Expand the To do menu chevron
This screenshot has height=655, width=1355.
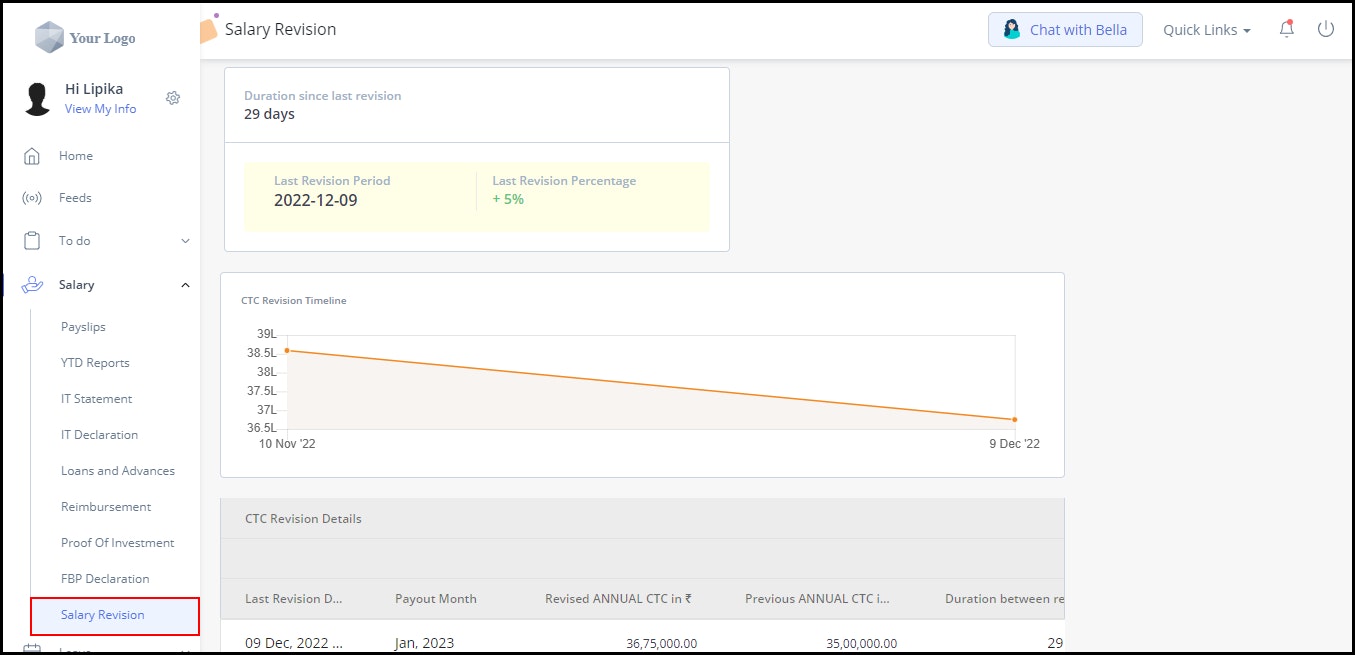coord(185,241)
